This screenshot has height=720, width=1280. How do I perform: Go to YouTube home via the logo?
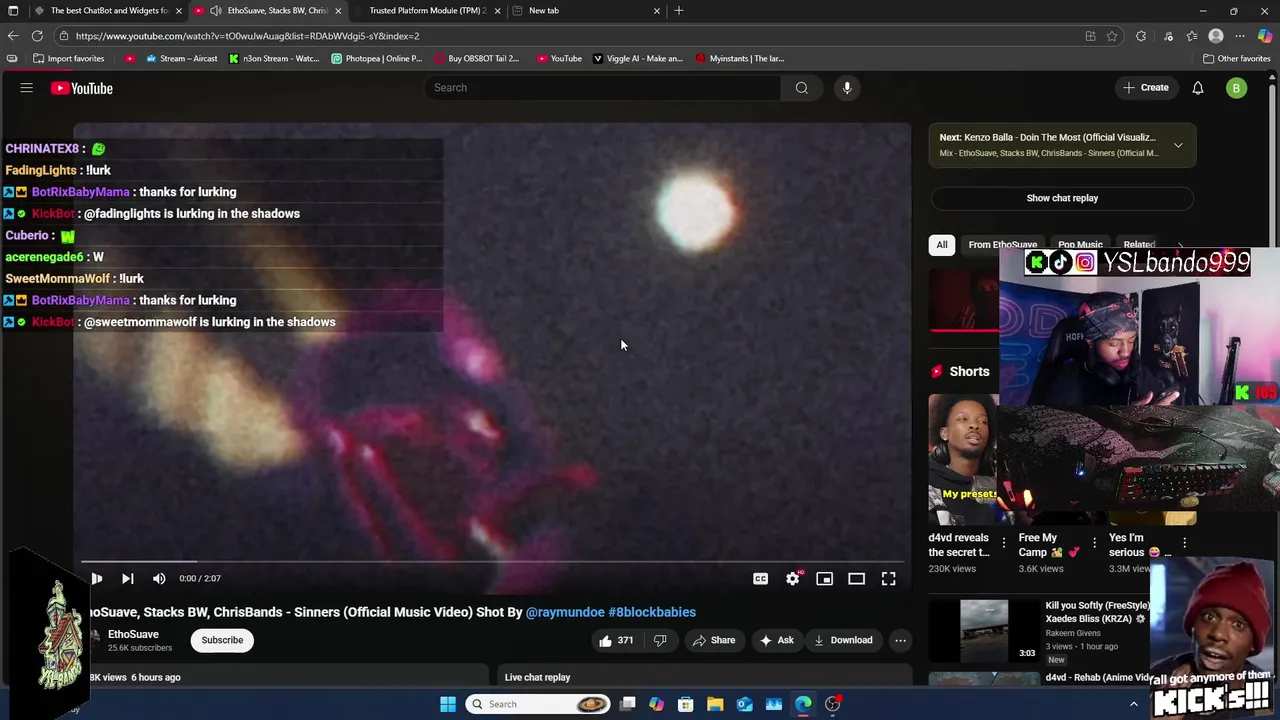point(82,88)
